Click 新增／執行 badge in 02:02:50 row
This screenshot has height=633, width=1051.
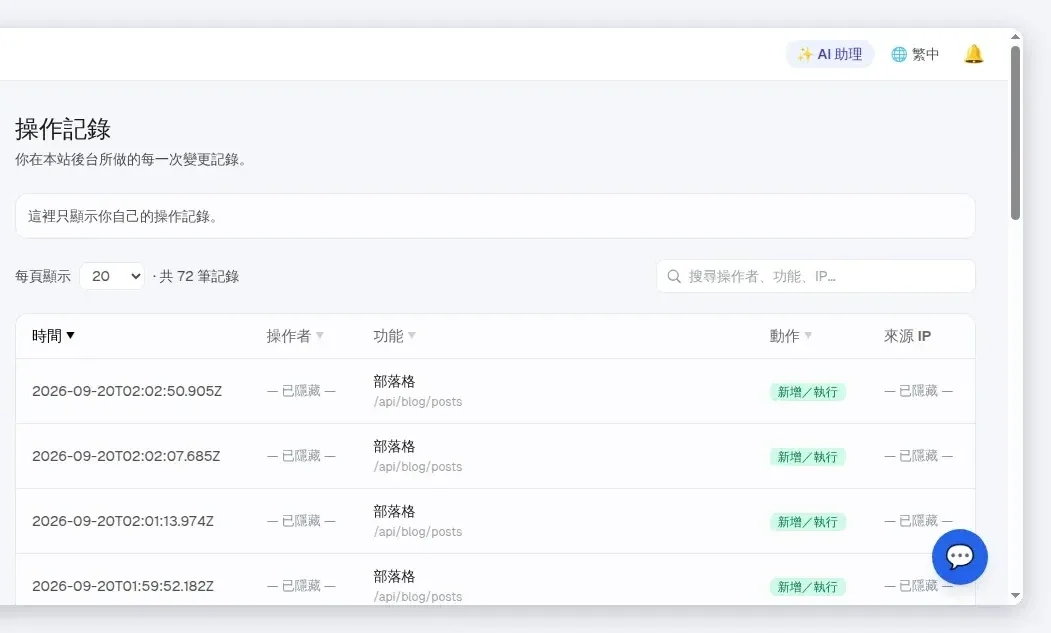click(808, 392)
